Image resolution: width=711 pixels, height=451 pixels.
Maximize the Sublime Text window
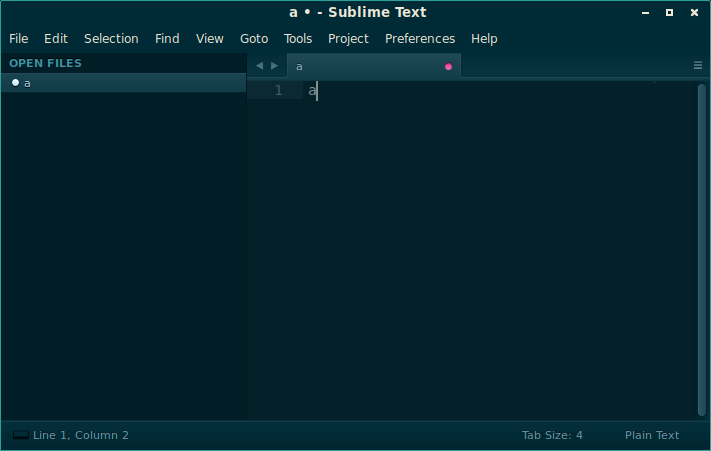669,13
